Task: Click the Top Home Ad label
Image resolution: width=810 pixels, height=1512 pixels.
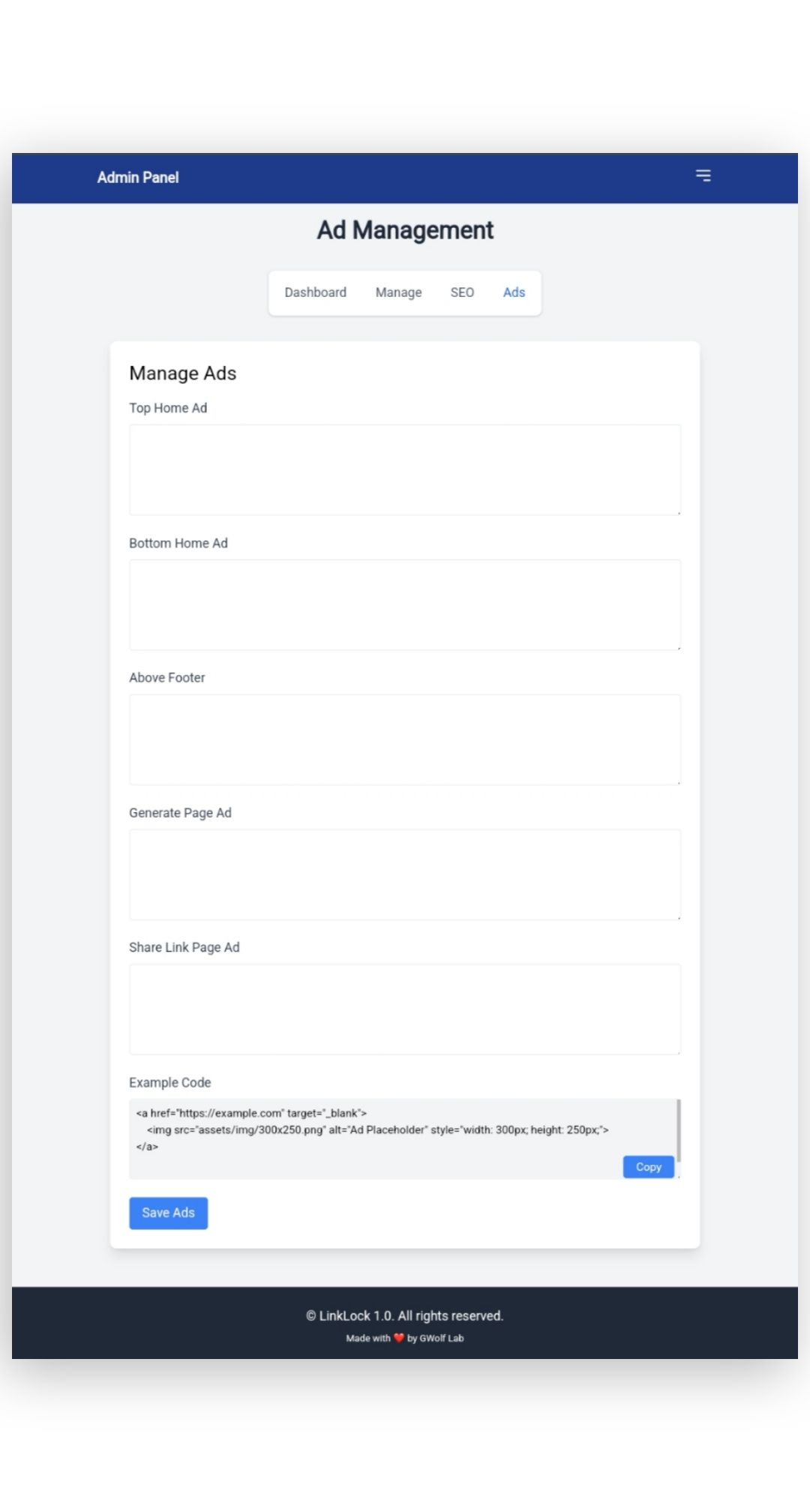Action: (x=168, y=408)
